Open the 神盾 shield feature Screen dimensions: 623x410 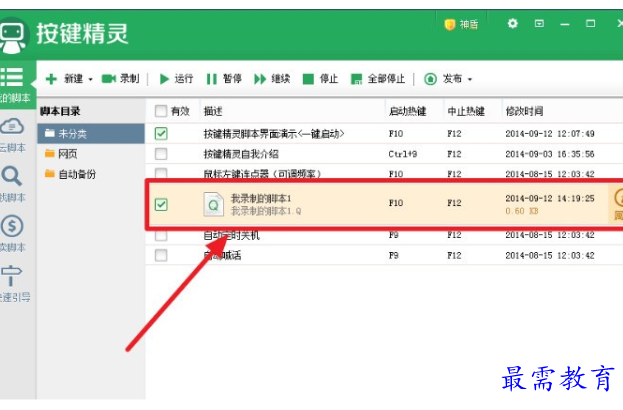coord(461,25)
